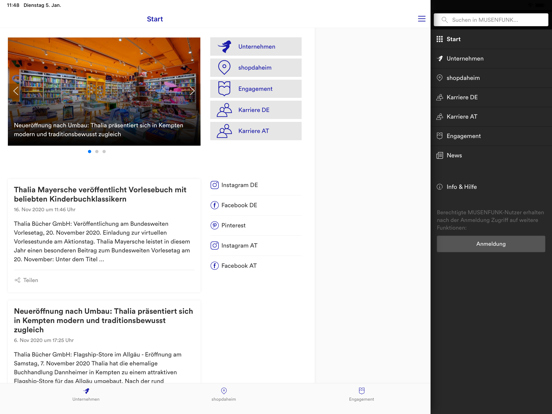Screen dimensions: 552x414
Task: Click the status bar date Dienstag 5. Jan.
Action: pyautogui.click(x=42, y=5)
